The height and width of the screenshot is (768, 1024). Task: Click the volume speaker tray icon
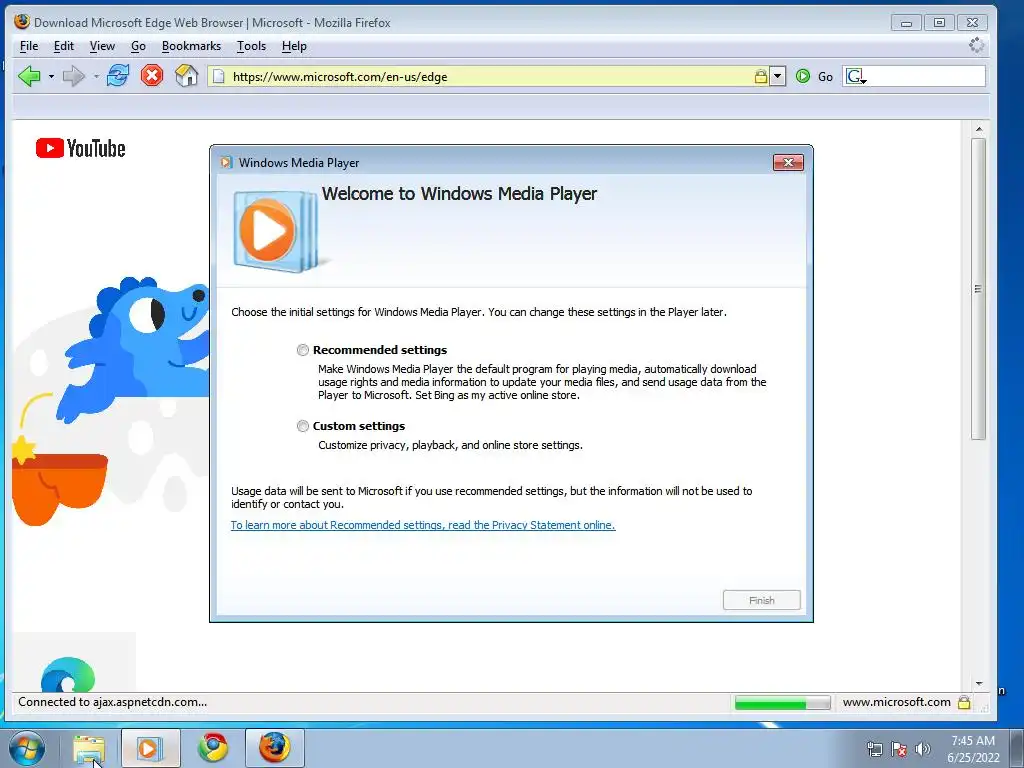pyautogui.click(x=923, y=749)
